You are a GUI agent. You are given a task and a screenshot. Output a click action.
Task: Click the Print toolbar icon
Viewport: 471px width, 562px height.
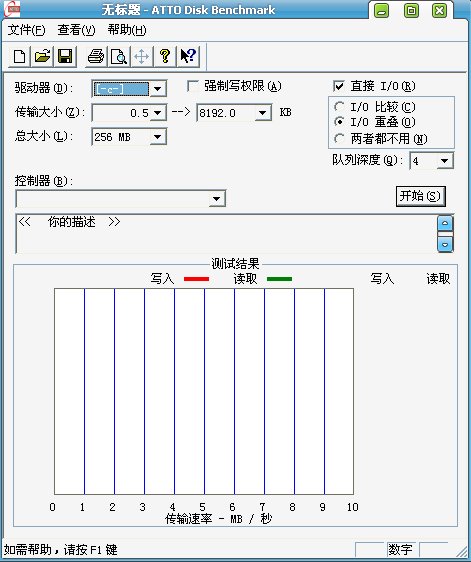click(x=96, y=56)
